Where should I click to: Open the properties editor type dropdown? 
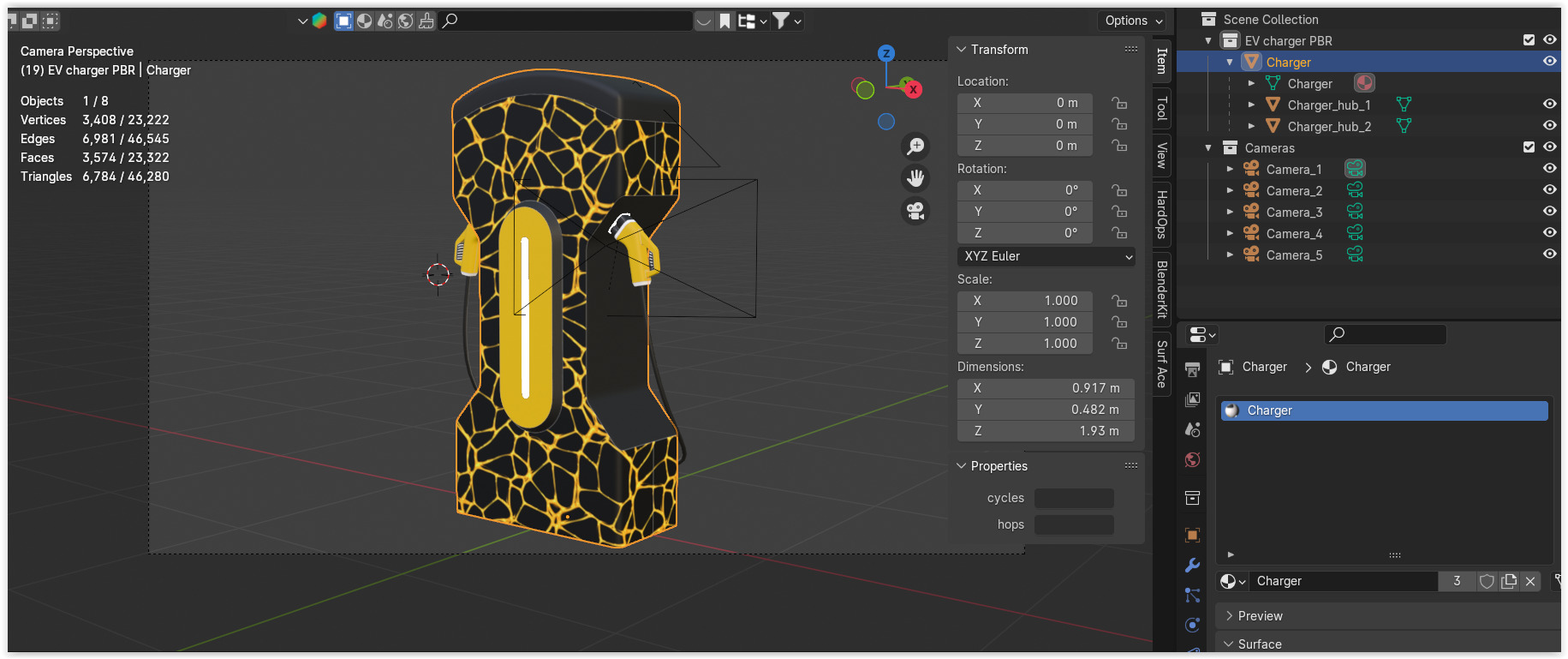point(1202,335)
